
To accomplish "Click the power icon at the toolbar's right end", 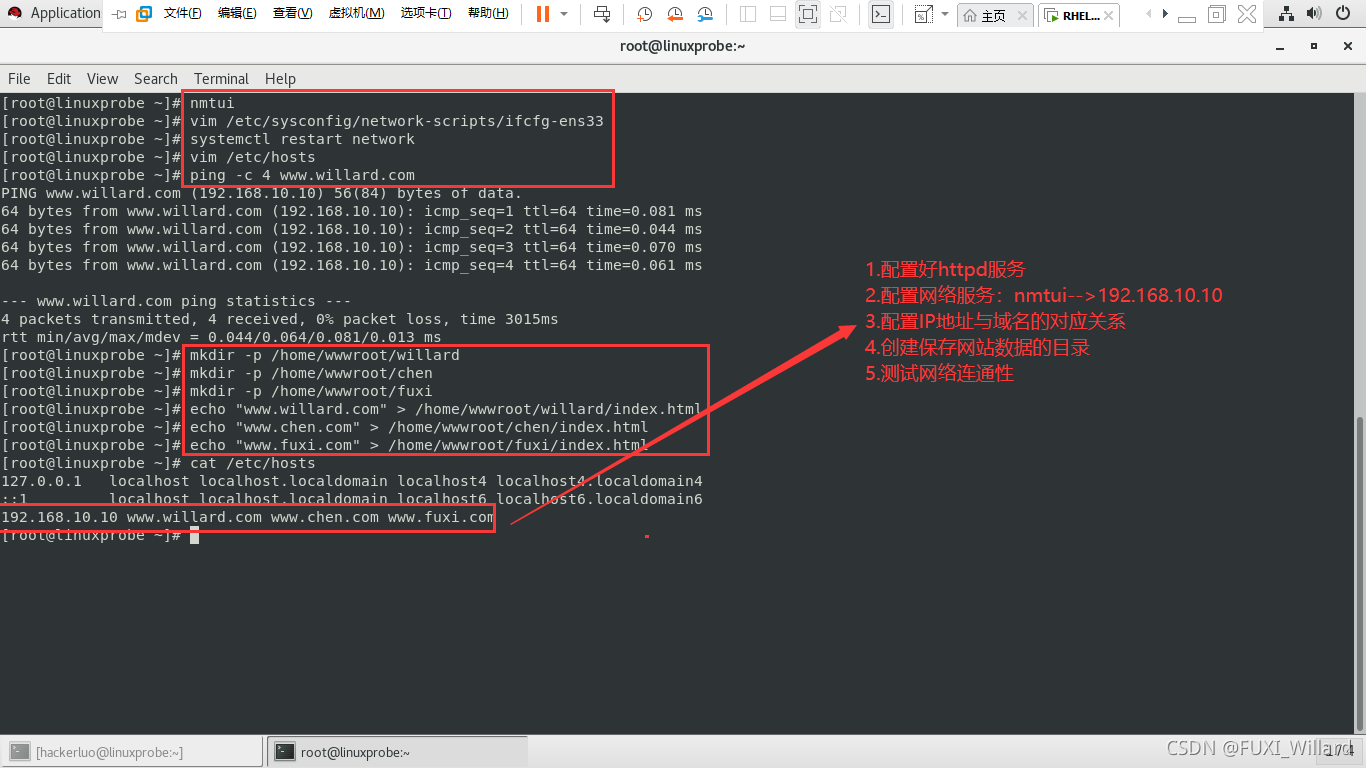I will click(1344, 13).
